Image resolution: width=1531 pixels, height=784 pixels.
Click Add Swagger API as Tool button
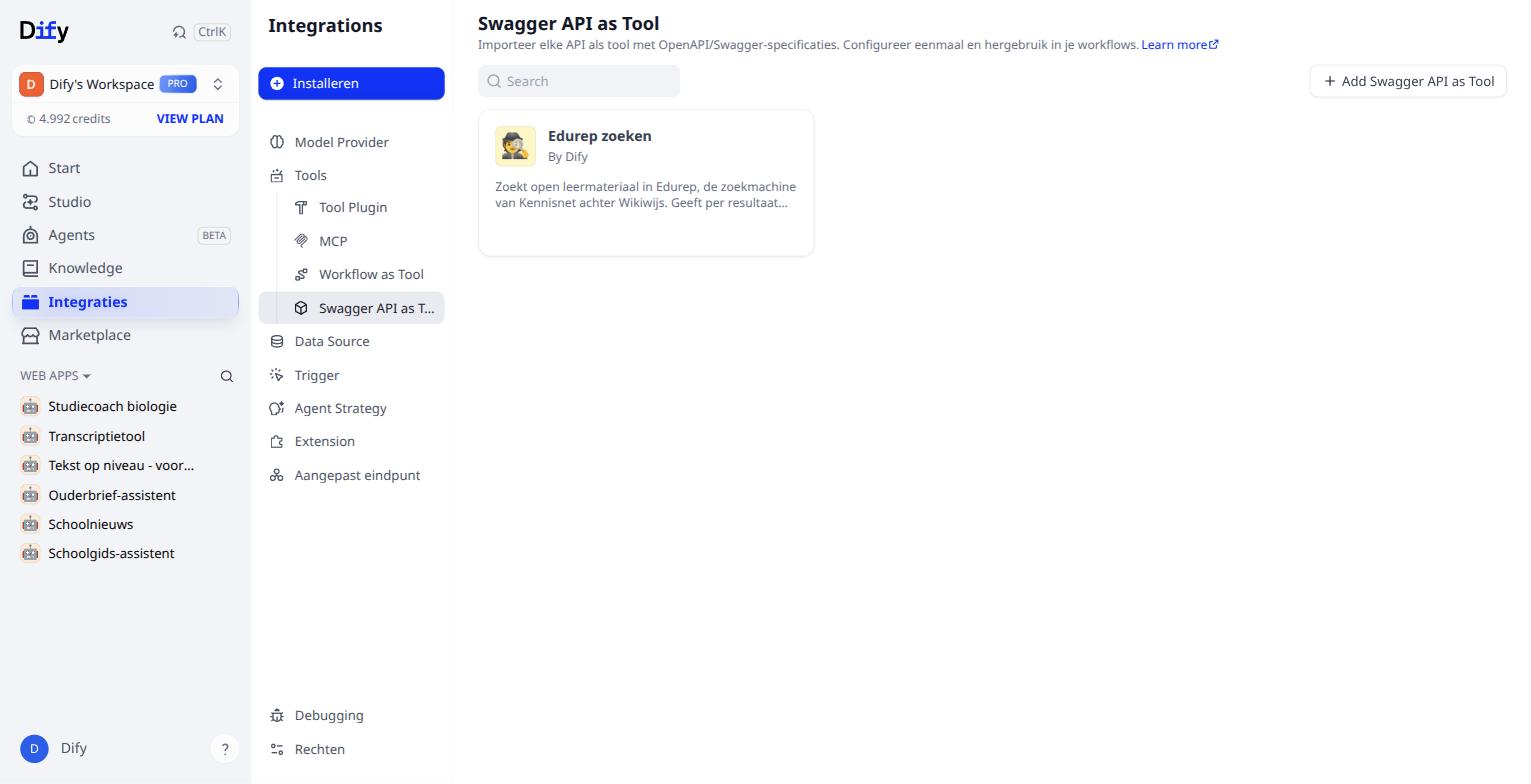coord(1408,81)
